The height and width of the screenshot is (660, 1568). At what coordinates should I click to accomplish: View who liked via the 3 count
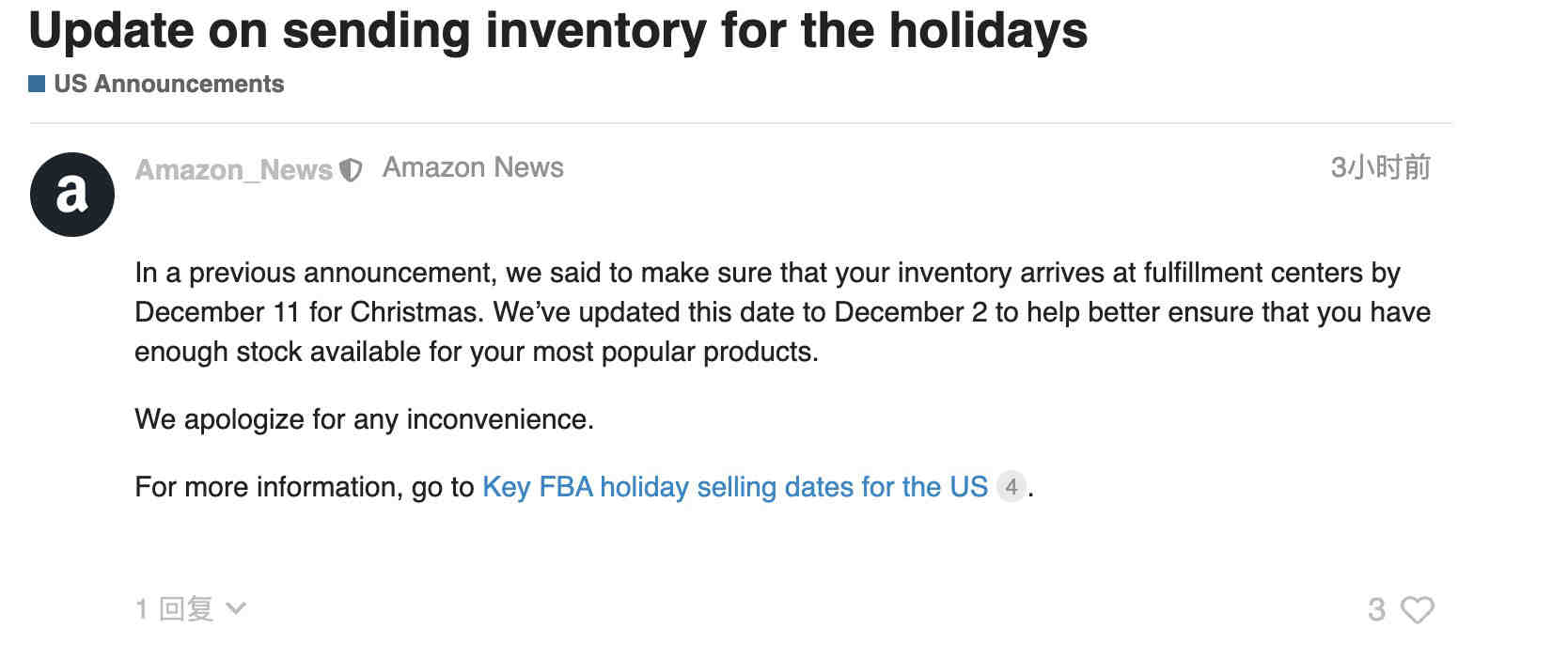tap(1376, 610)
